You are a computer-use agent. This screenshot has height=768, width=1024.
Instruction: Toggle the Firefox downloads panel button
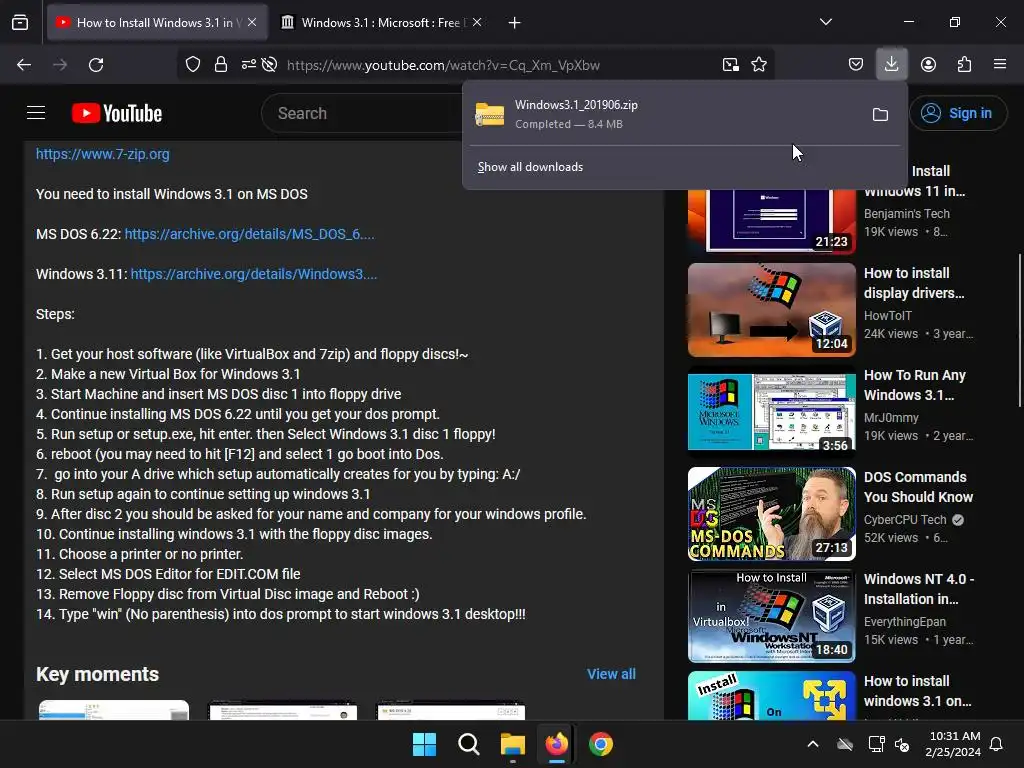(x=891, y=64)
